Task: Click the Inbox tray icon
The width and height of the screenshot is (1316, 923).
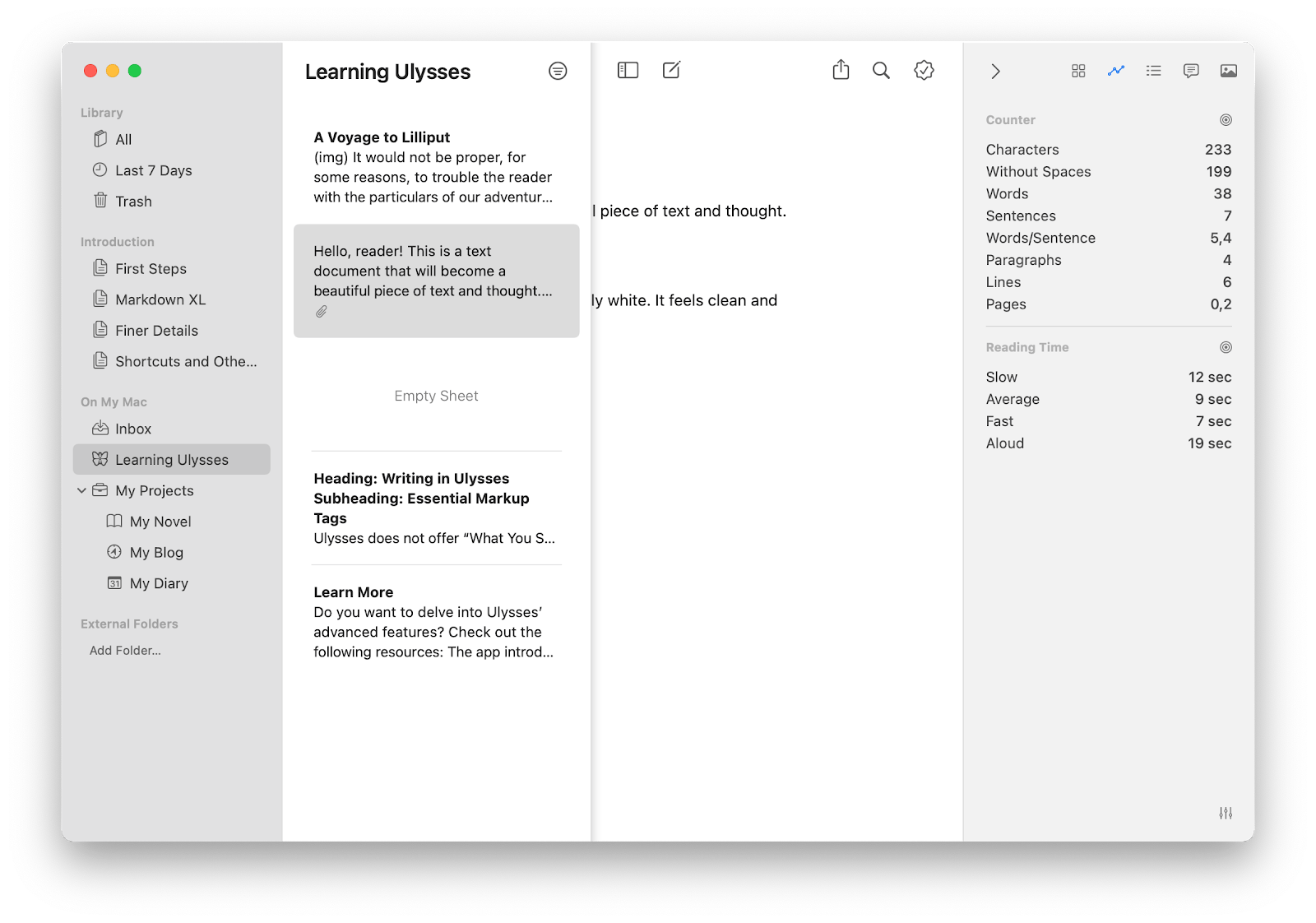Action: (x=100, y=428)
